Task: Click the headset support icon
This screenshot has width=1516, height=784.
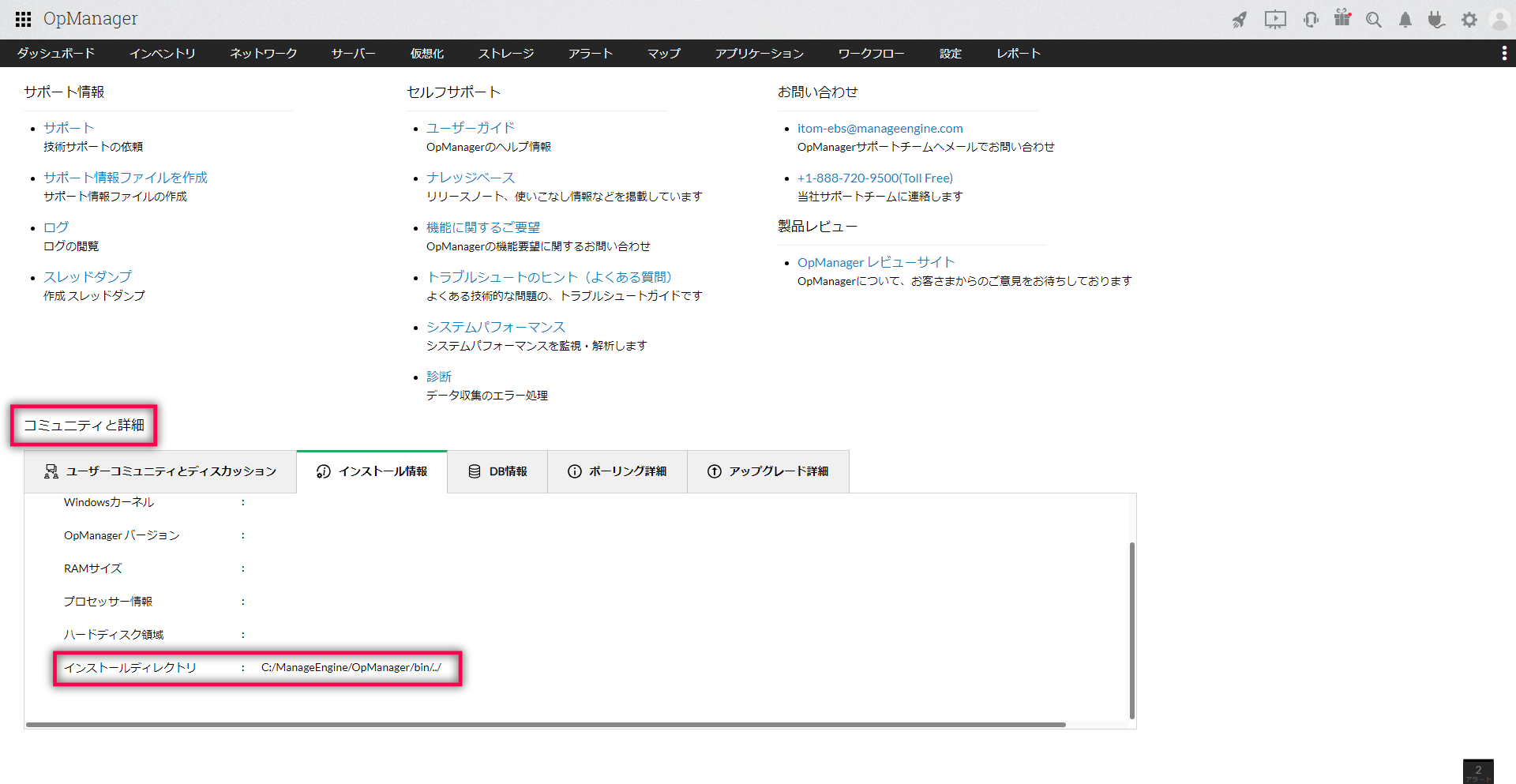Action: 1311,20
